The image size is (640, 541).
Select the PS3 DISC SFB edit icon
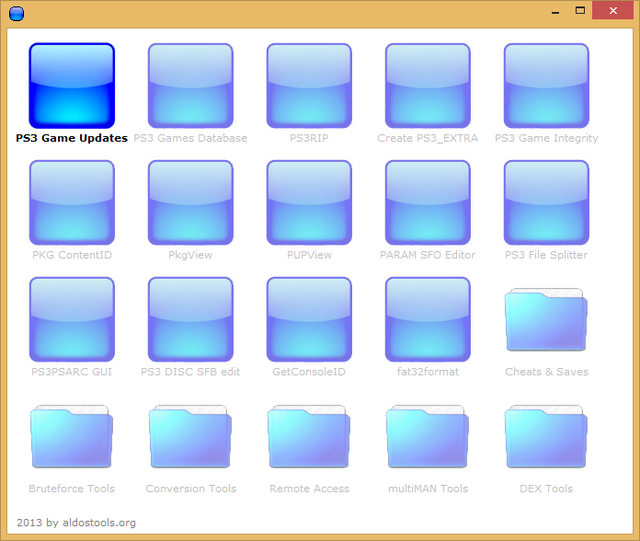coord(191,319)
